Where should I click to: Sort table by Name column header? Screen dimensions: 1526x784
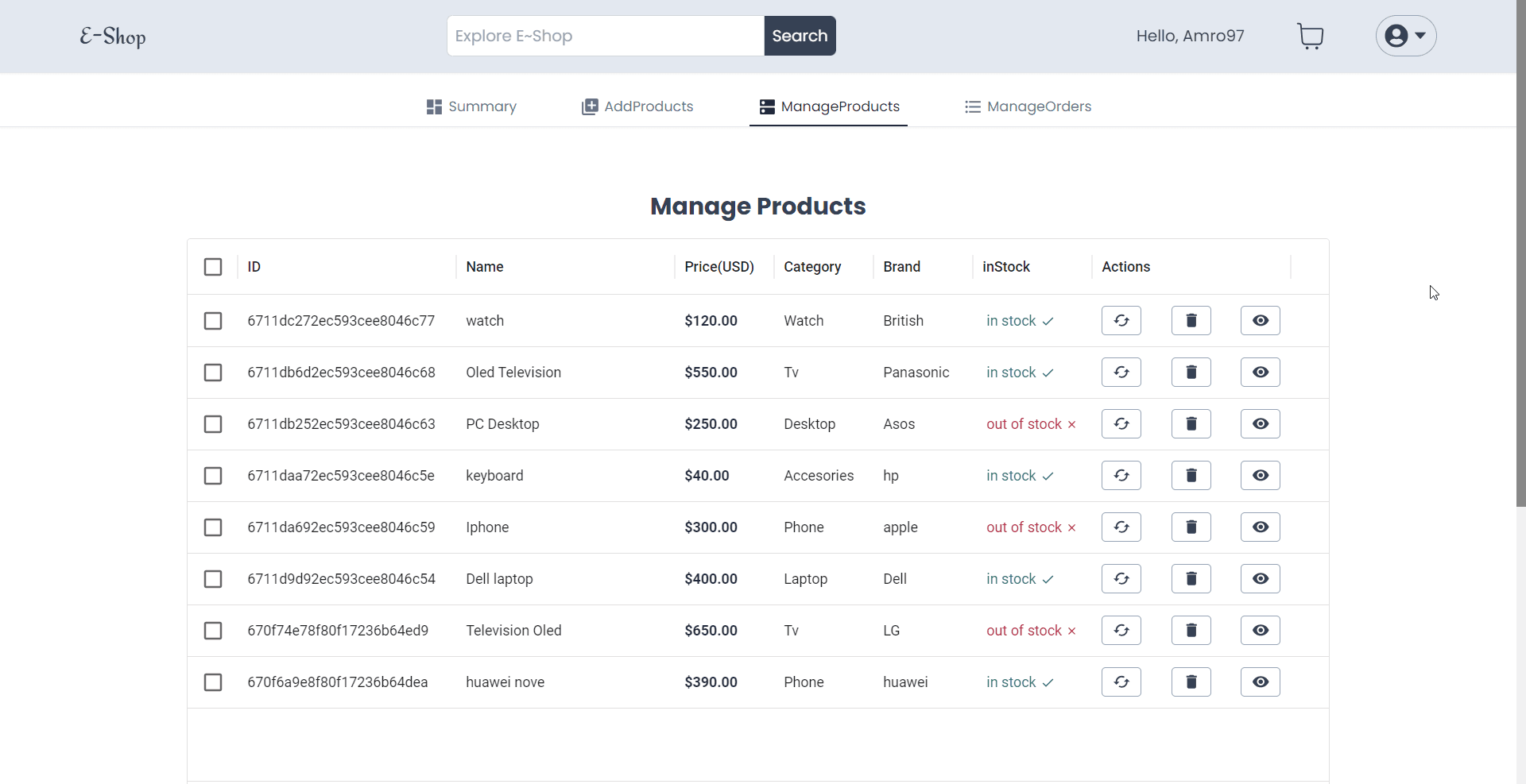click(484, 267)
